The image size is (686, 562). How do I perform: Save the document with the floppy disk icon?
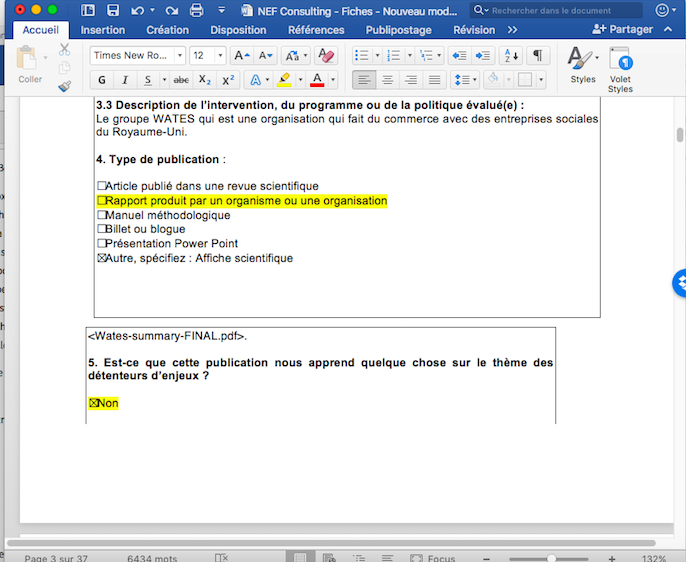click(113, 10)
